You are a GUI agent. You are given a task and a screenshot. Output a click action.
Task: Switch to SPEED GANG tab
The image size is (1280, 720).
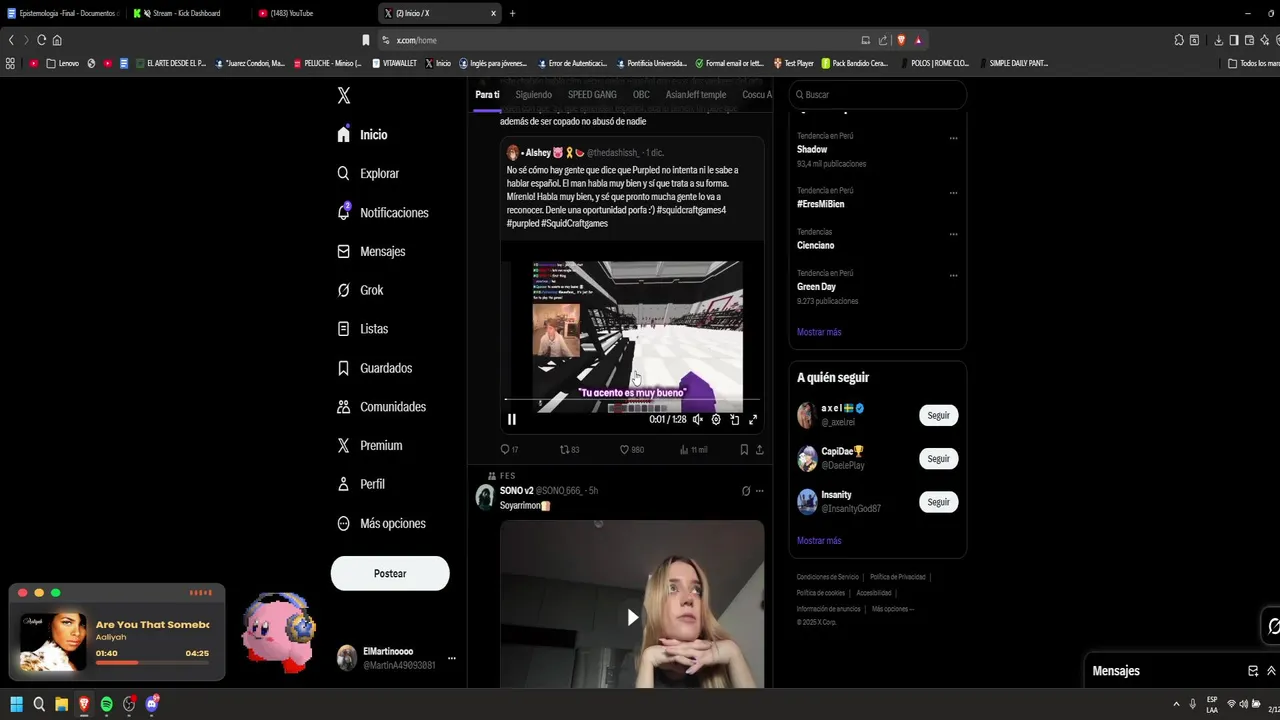click(x=592, y=95)
